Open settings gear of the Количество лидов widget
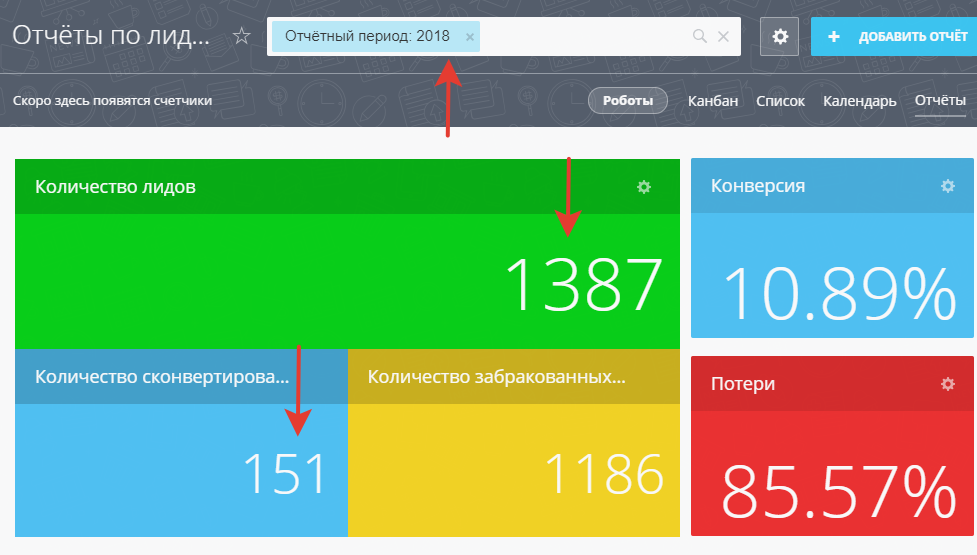 tap(644, 187)
